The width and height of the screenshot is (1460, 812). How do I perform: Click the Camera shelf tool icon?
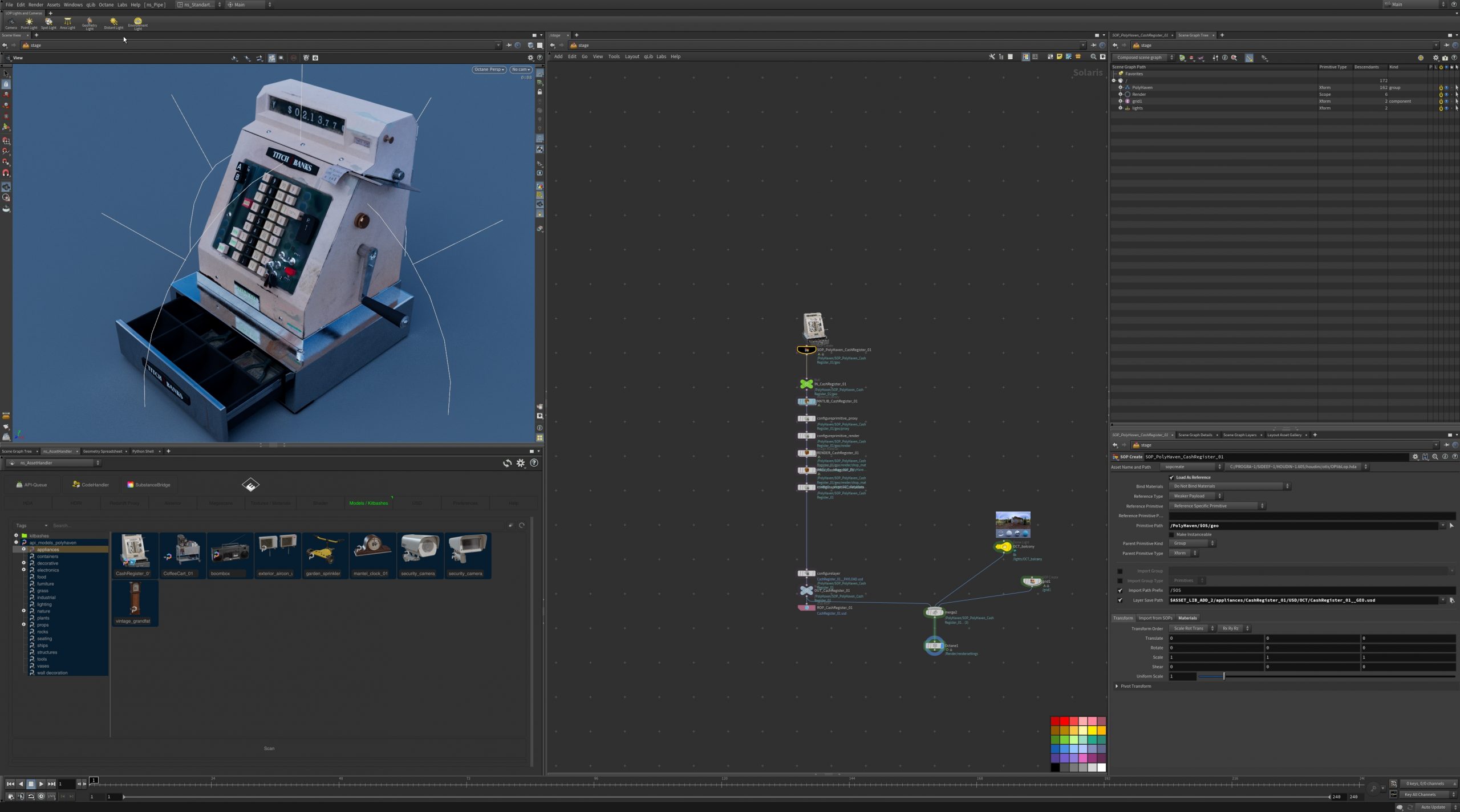point(11,23)
